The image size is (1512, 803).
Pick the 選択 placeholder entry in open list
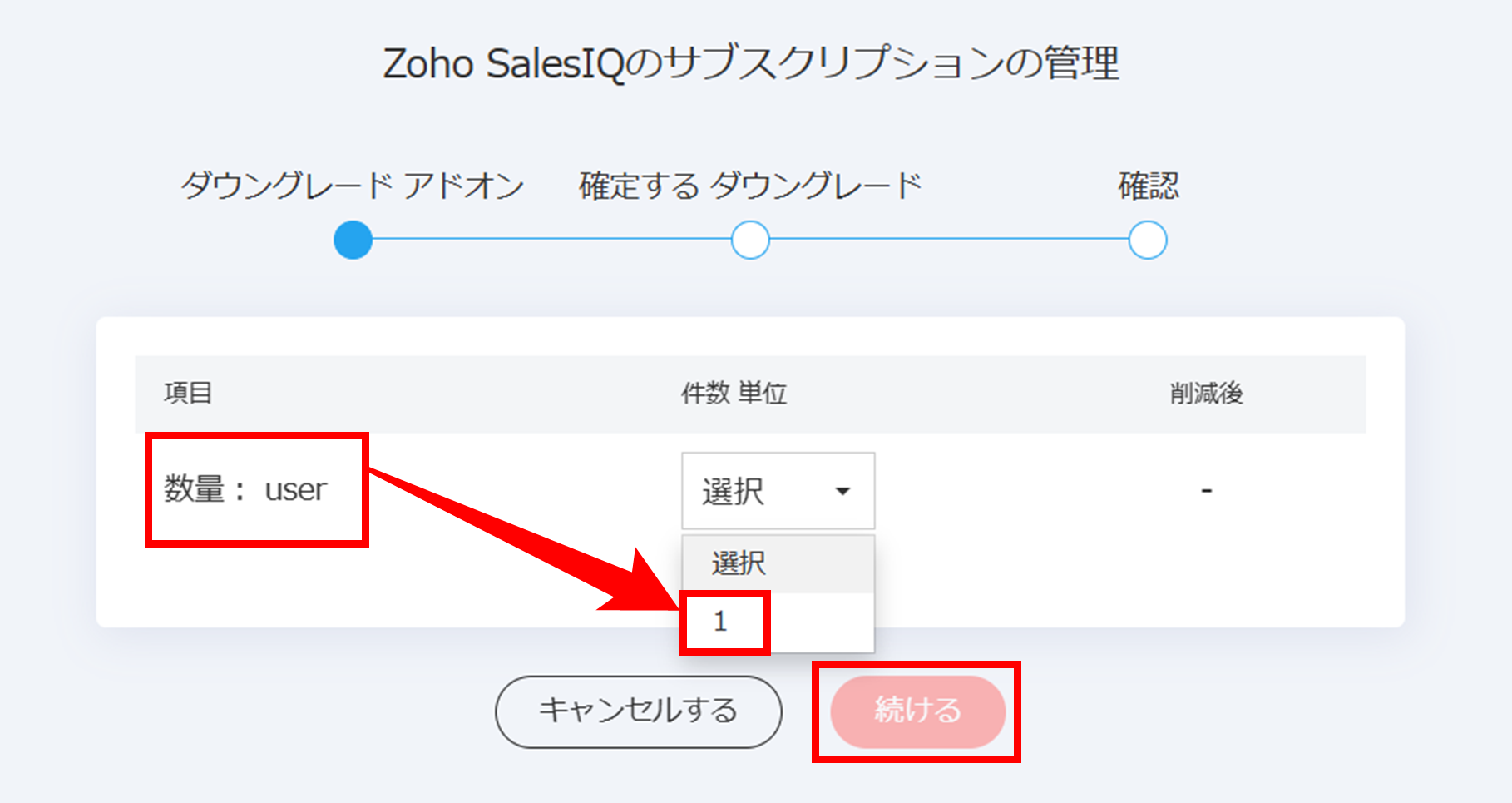coord(778,563)
